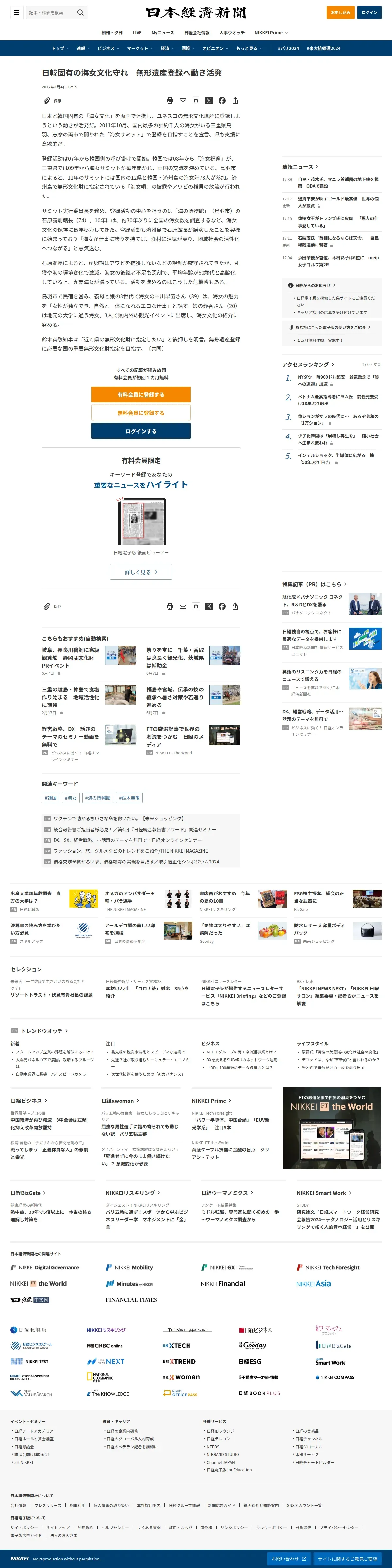
Task: Open LIVE in the top menu
Action: click(137, 33)
